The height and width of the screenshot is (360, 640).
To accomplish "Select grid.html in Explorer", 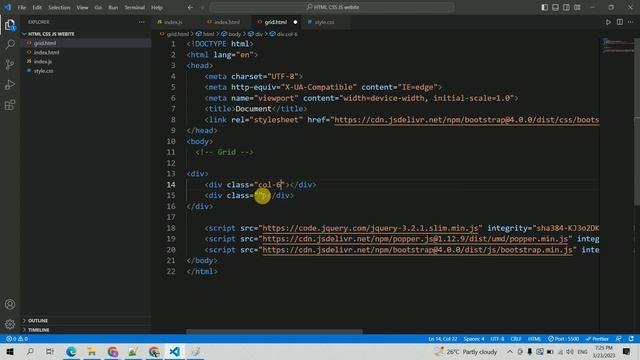I will click(x=45, y=43).
